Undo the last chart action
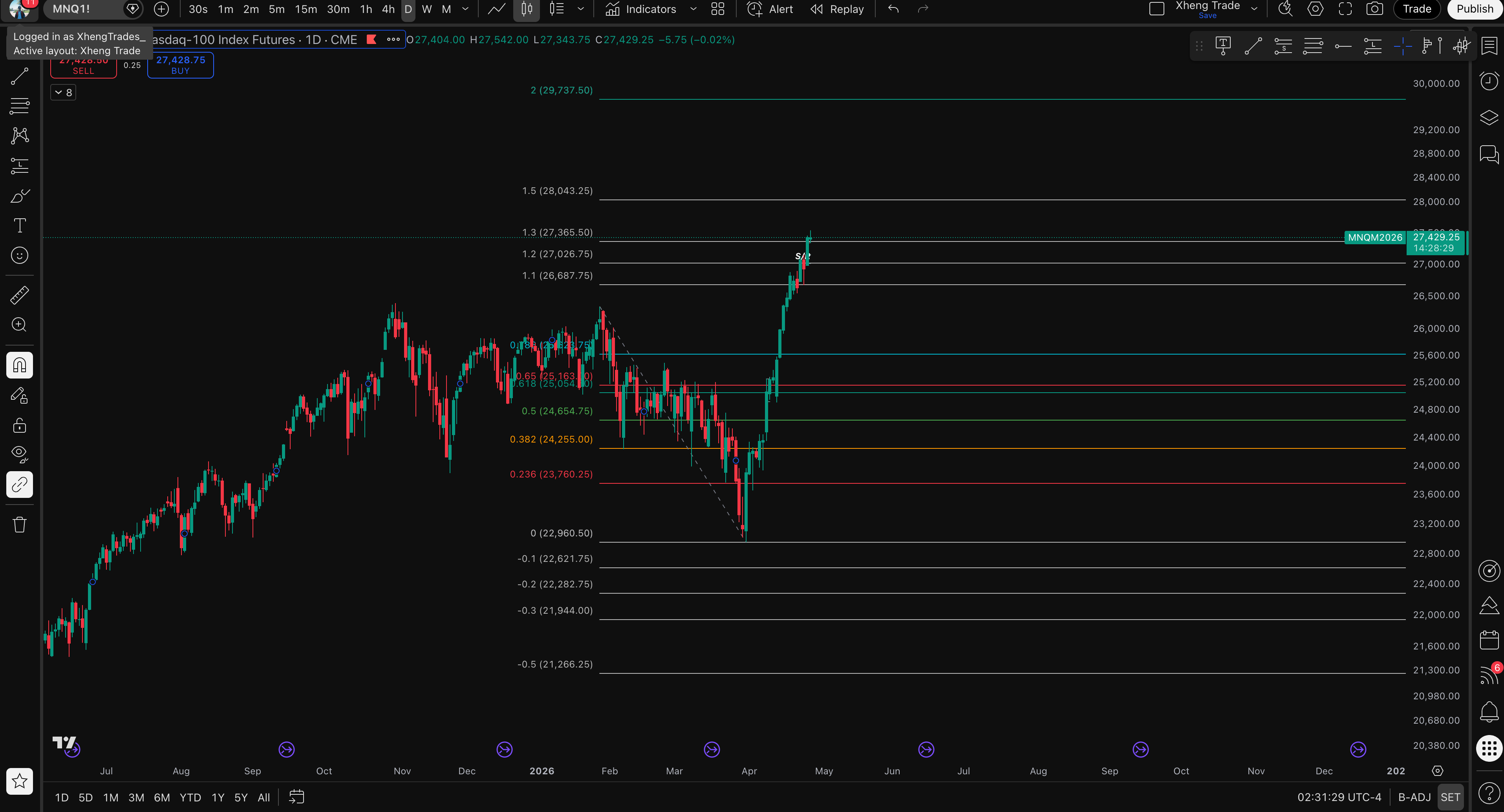The height and width of the screenshot is (812, 1504). coord(893,9)
